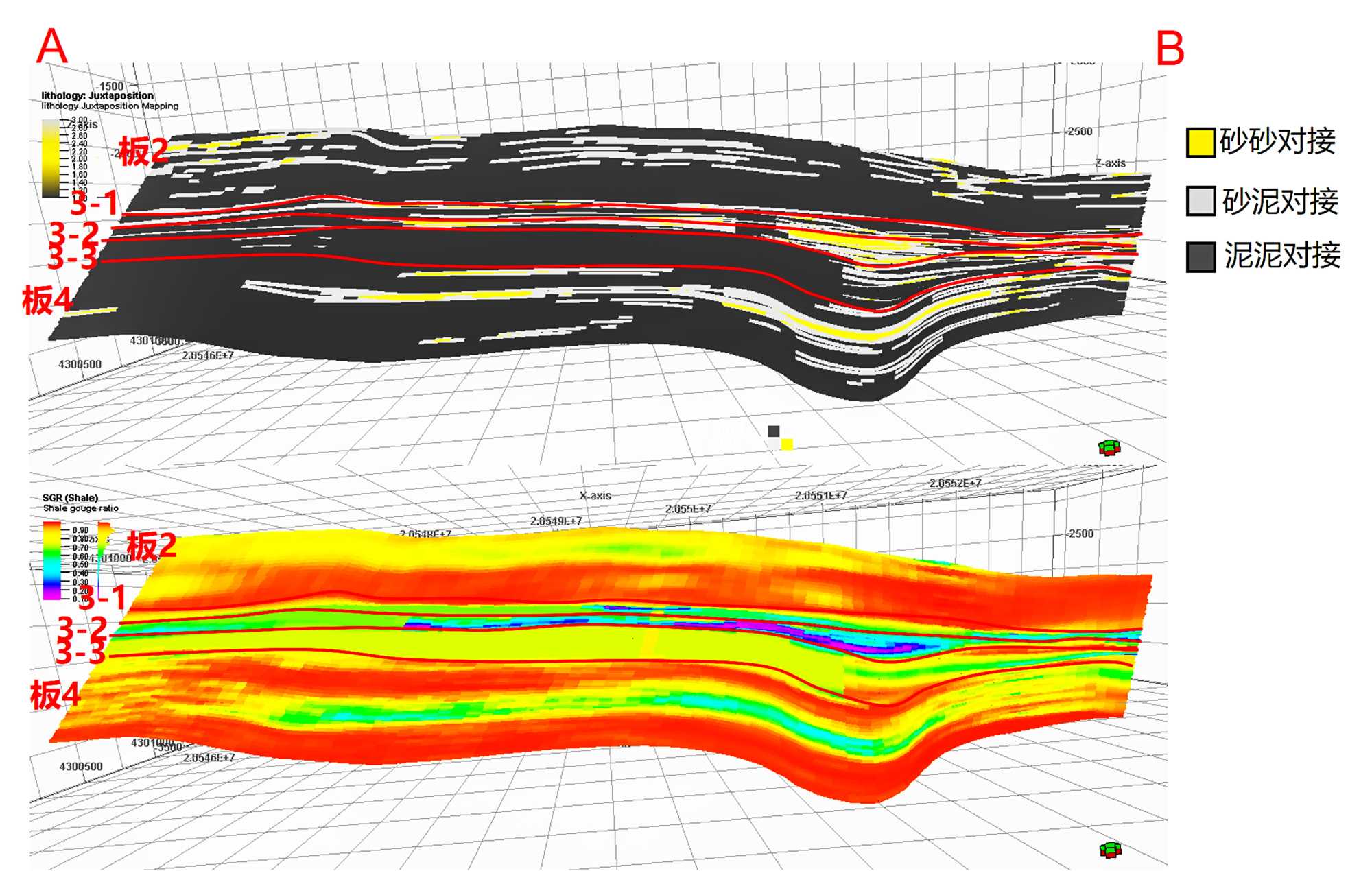Click the 3-2 label in SGR panel
The width and height of the screenshot is (1372, 871).
82,628
